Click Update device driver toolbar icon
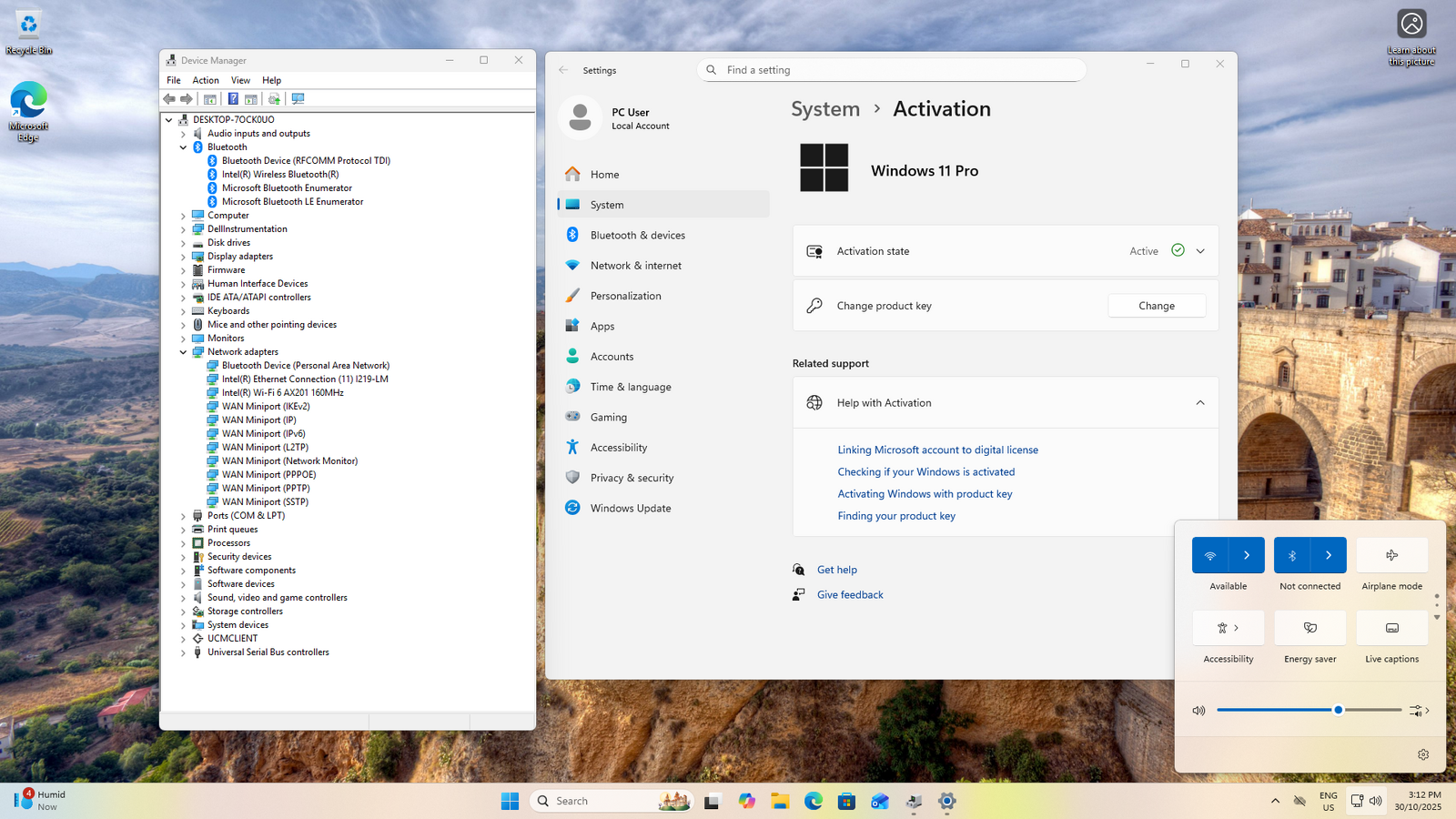The image size is (1456, 819). [274, 99]
